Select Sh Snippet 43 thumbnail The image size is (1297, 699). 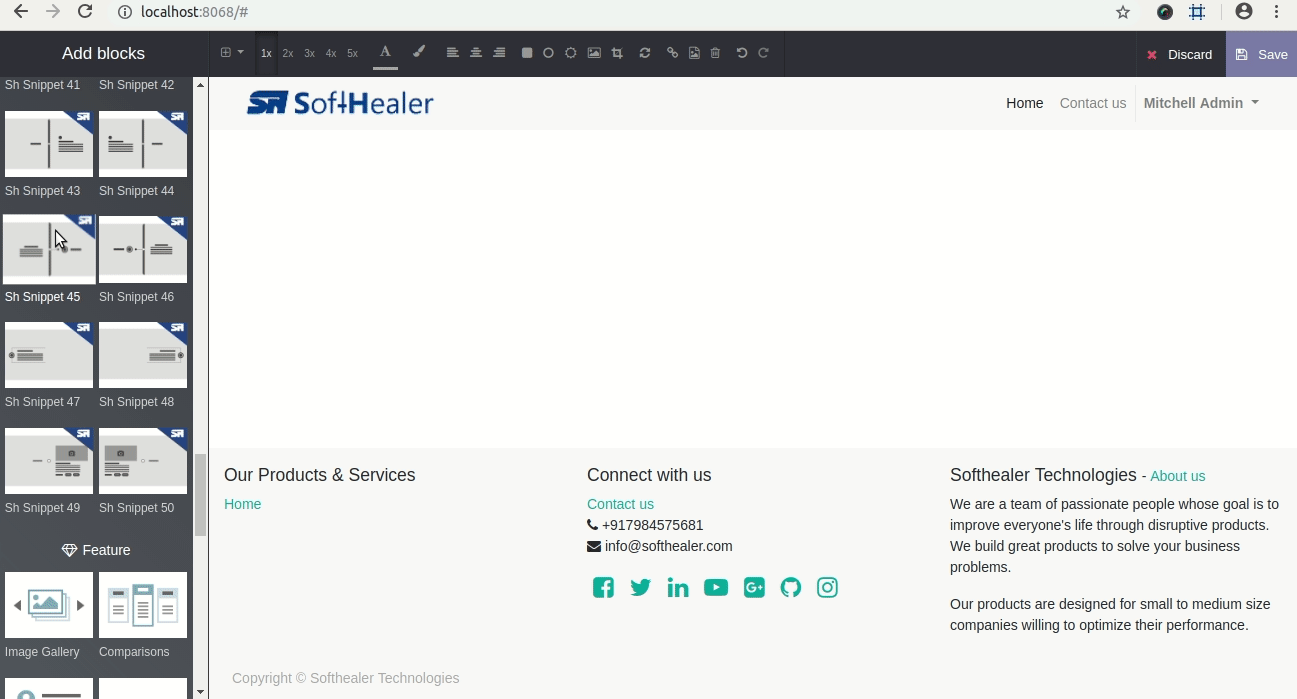tap(49, 143)
